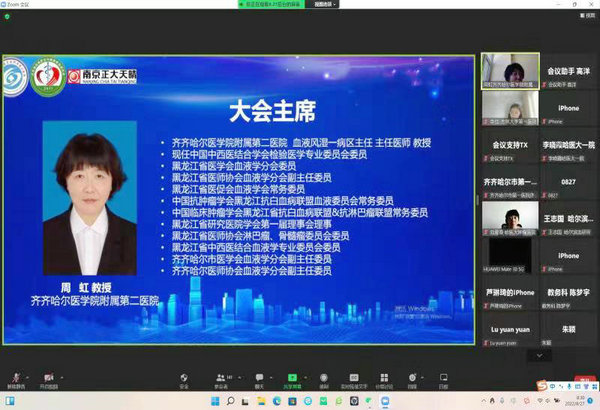This screenshot has height=410, width=600.
Task: Open the View Options dropdown at top
Action: point(325,5)
